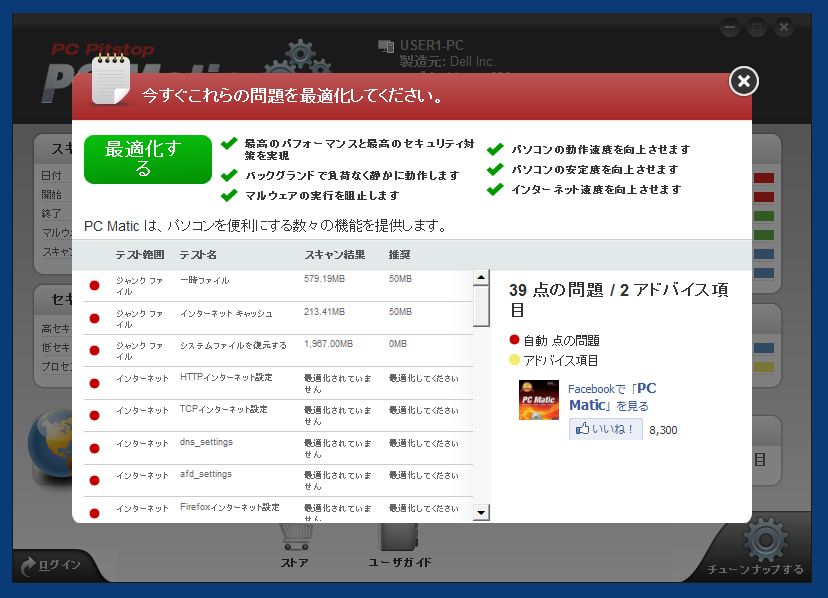828x598 pixels.
Task: Select the Firefoxインターネット設定 row
Action: tap(278, 510)
